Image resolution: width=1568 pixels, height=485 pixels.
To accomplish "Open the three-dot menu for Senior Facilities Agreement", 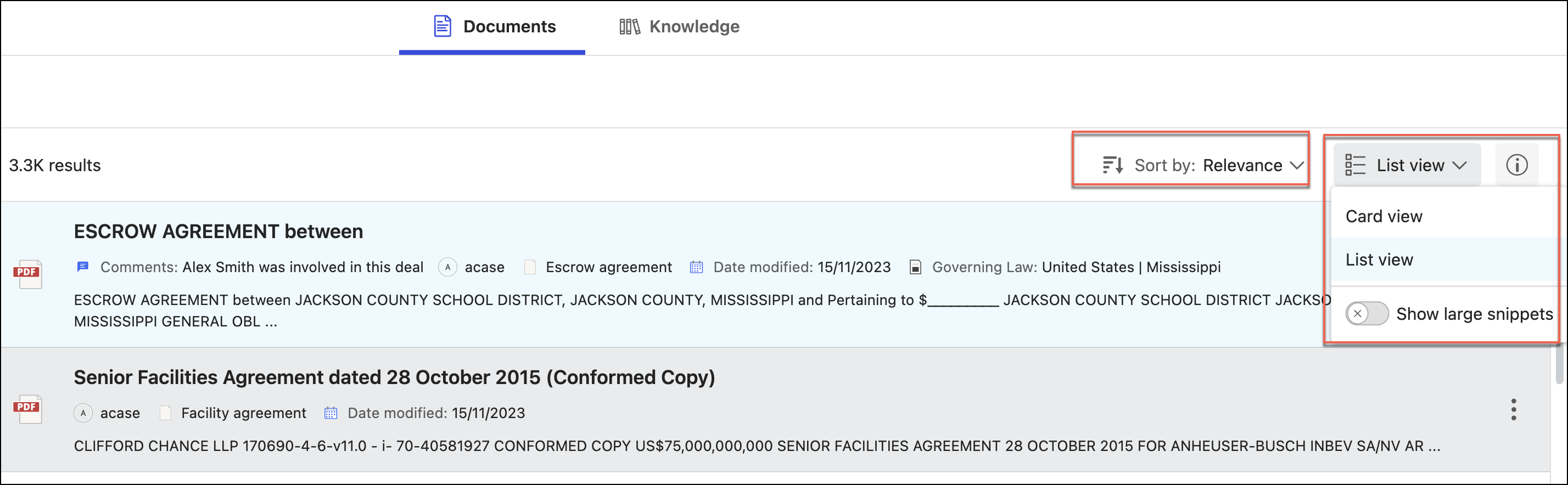I will tap(1513, 409).
